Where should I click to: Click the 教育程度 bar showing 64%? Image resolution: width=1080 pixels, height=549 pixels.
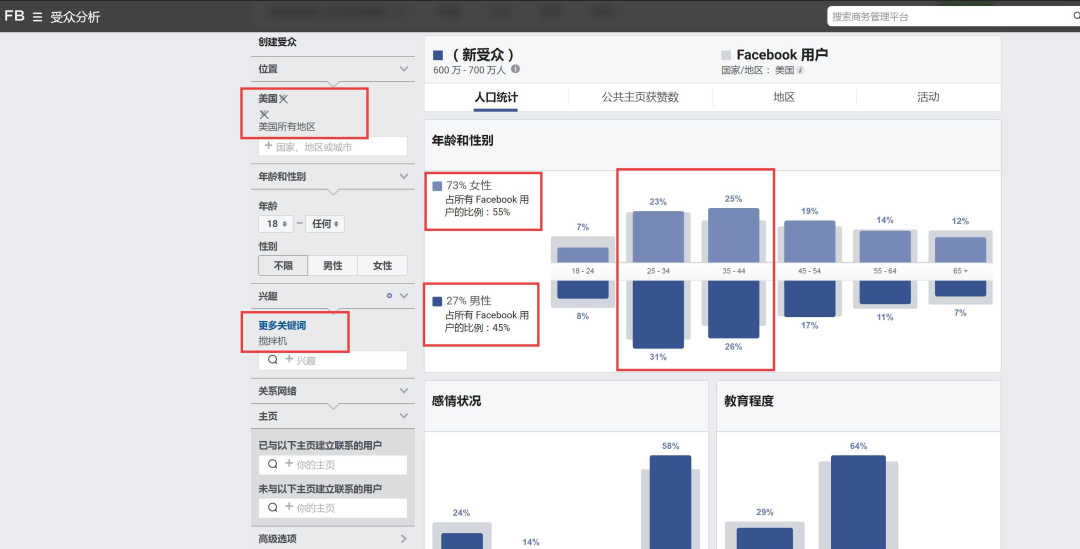tap(858, 502)
